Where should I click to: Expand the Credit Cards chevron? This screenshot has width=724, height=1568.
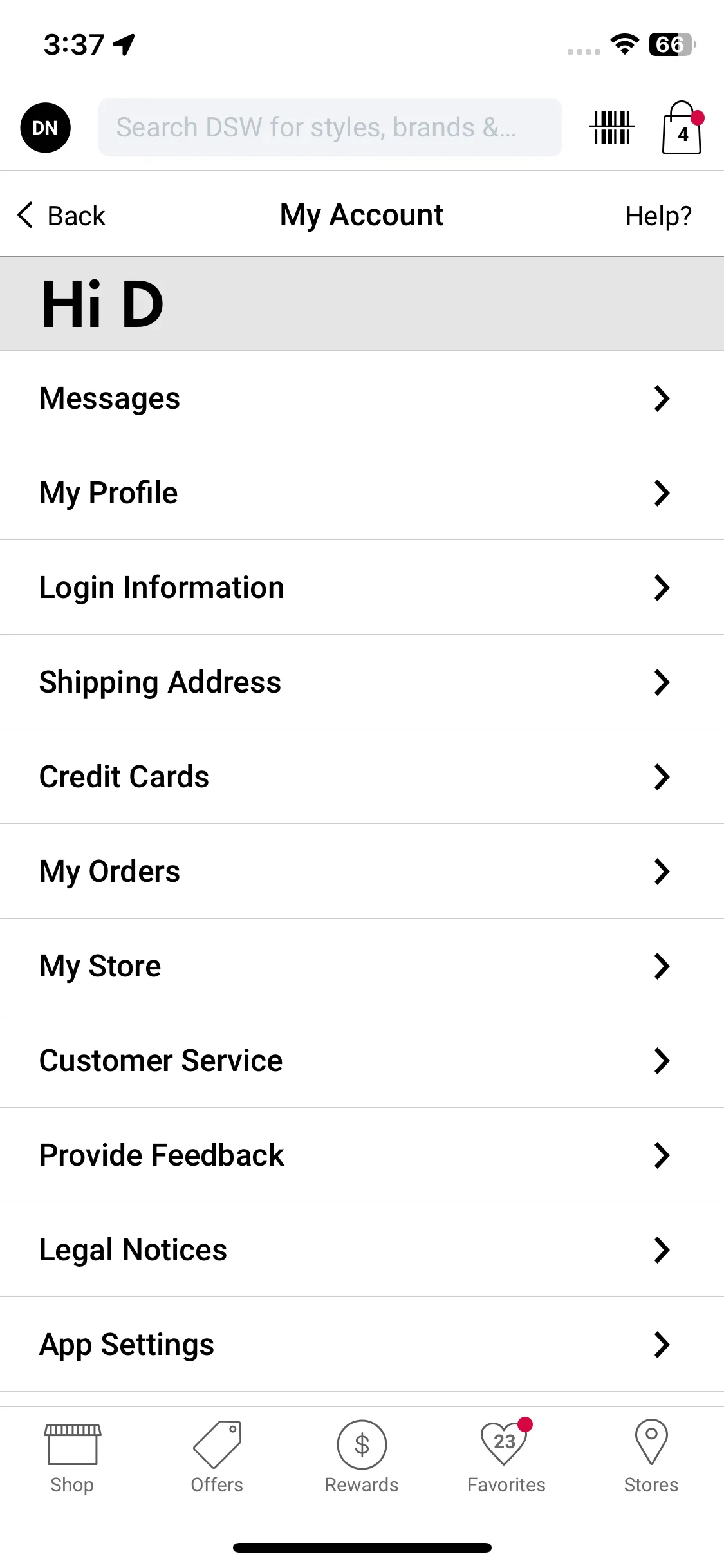pyautogui.click(x=662, y=777)
